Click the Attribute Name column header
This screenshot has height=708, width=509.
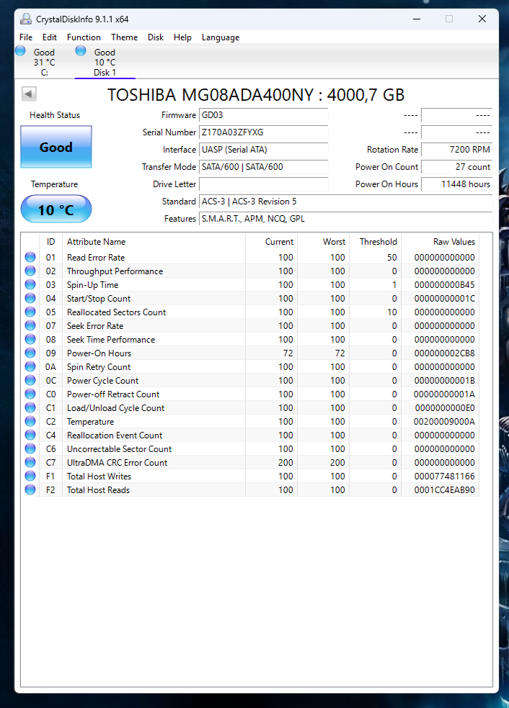(x=96, y=242)
